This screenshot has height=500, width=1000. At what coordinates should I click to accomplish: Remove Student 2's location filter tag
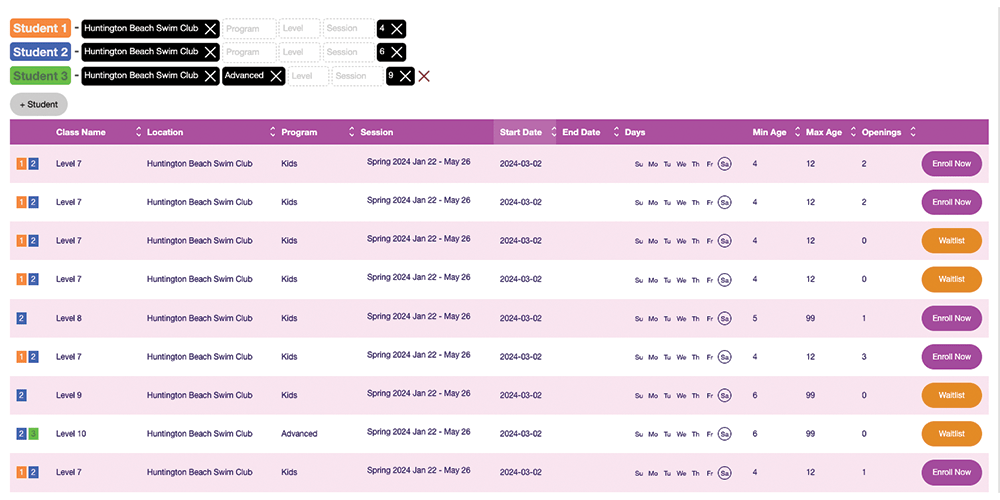(210, 52)
